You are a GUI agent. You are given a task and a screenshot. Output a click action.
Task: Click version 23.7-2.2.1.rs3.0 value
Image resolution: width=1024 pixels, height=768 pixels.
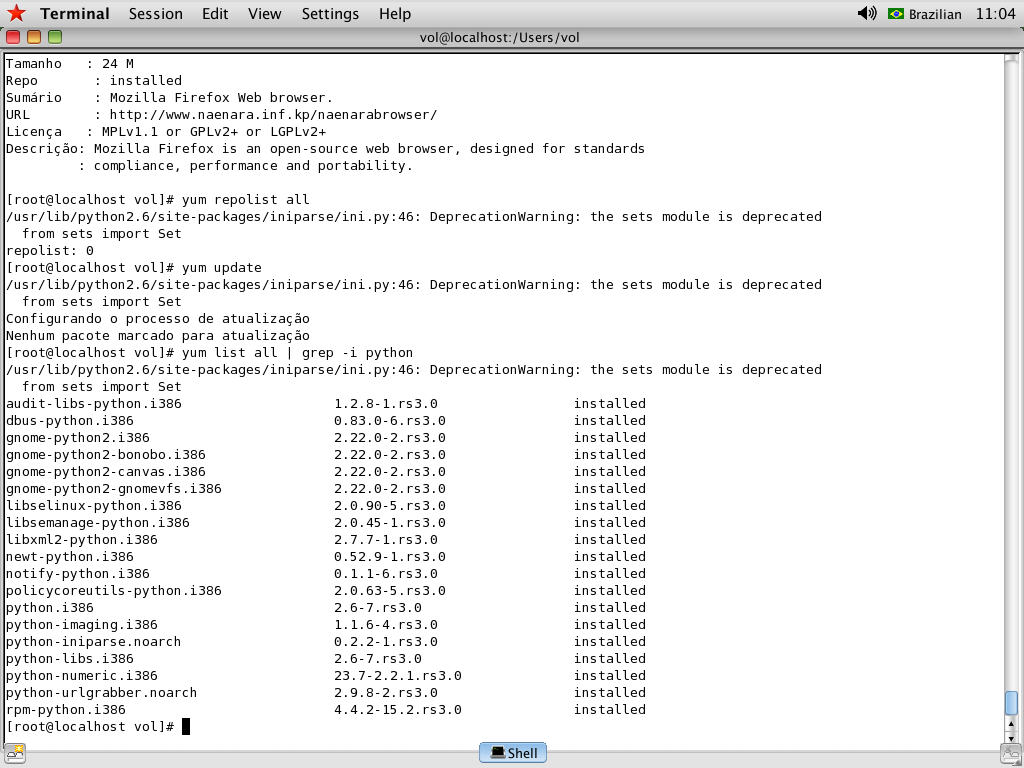(x=398, y=675)
